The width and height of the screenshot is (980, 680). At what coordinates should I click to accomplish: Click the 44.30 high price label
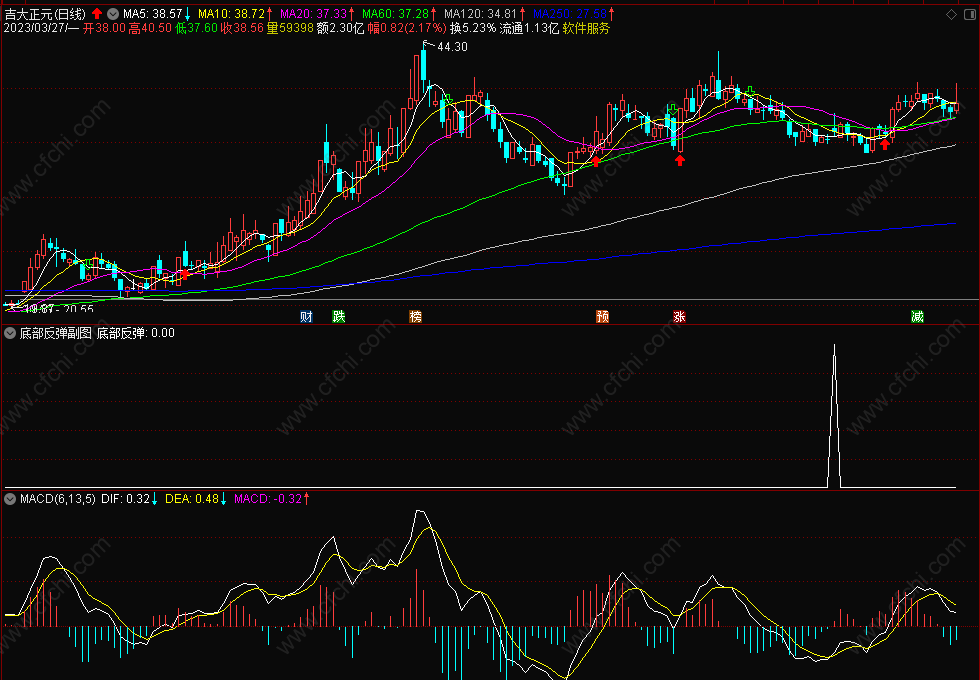click(x=452, y=47)
